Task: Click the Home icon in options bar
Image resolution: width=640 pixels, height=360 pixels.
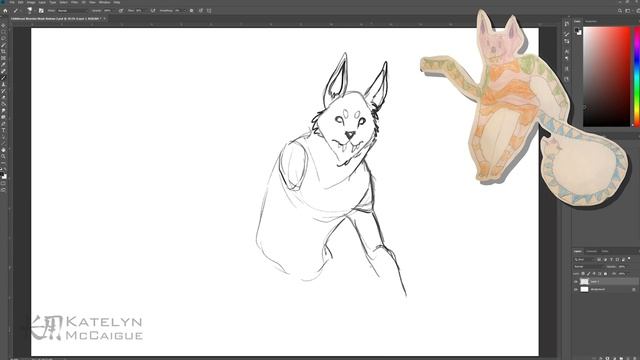Action: pos(5,11)
